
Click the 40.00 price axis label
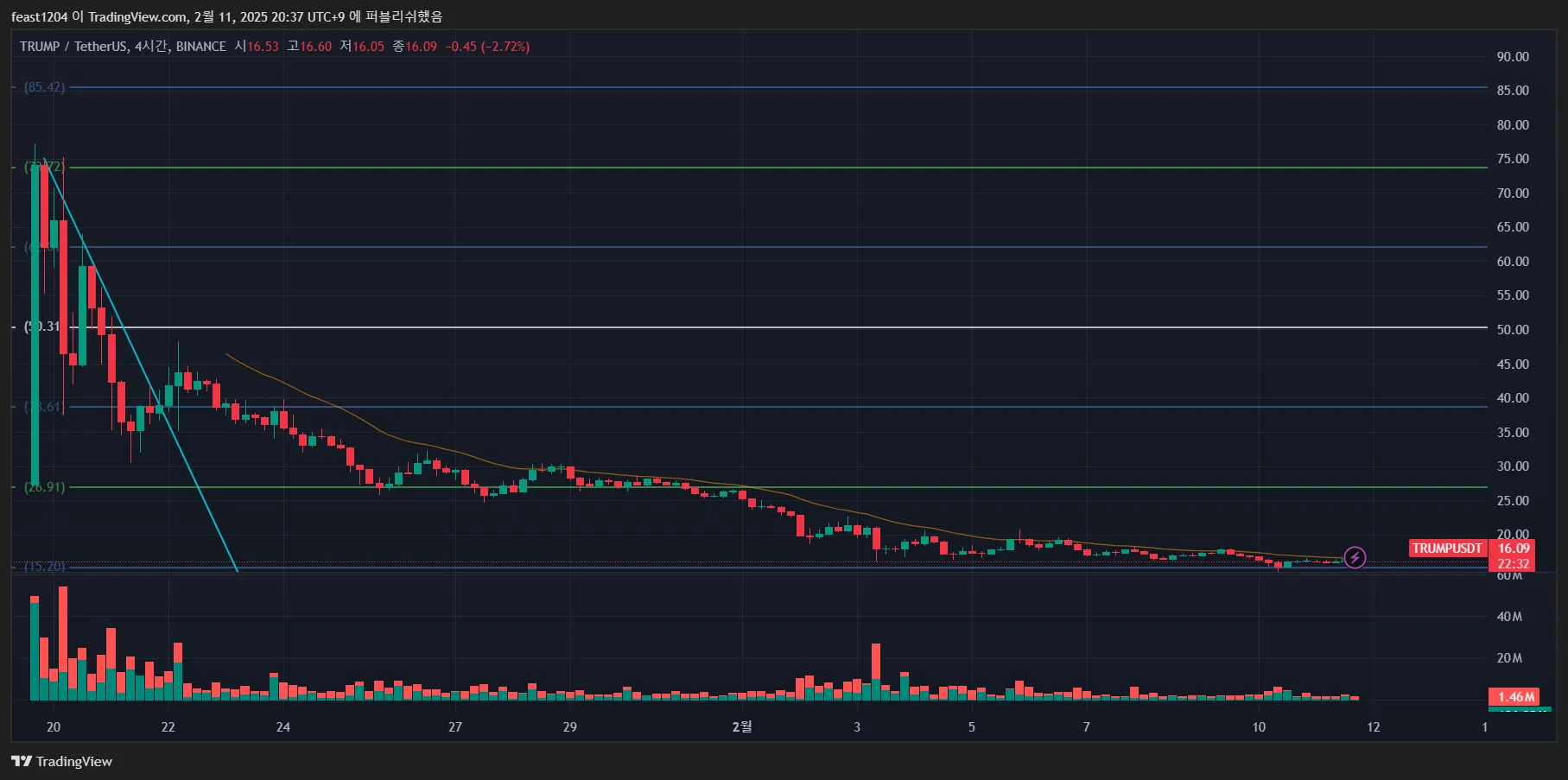pos(1513,398)
